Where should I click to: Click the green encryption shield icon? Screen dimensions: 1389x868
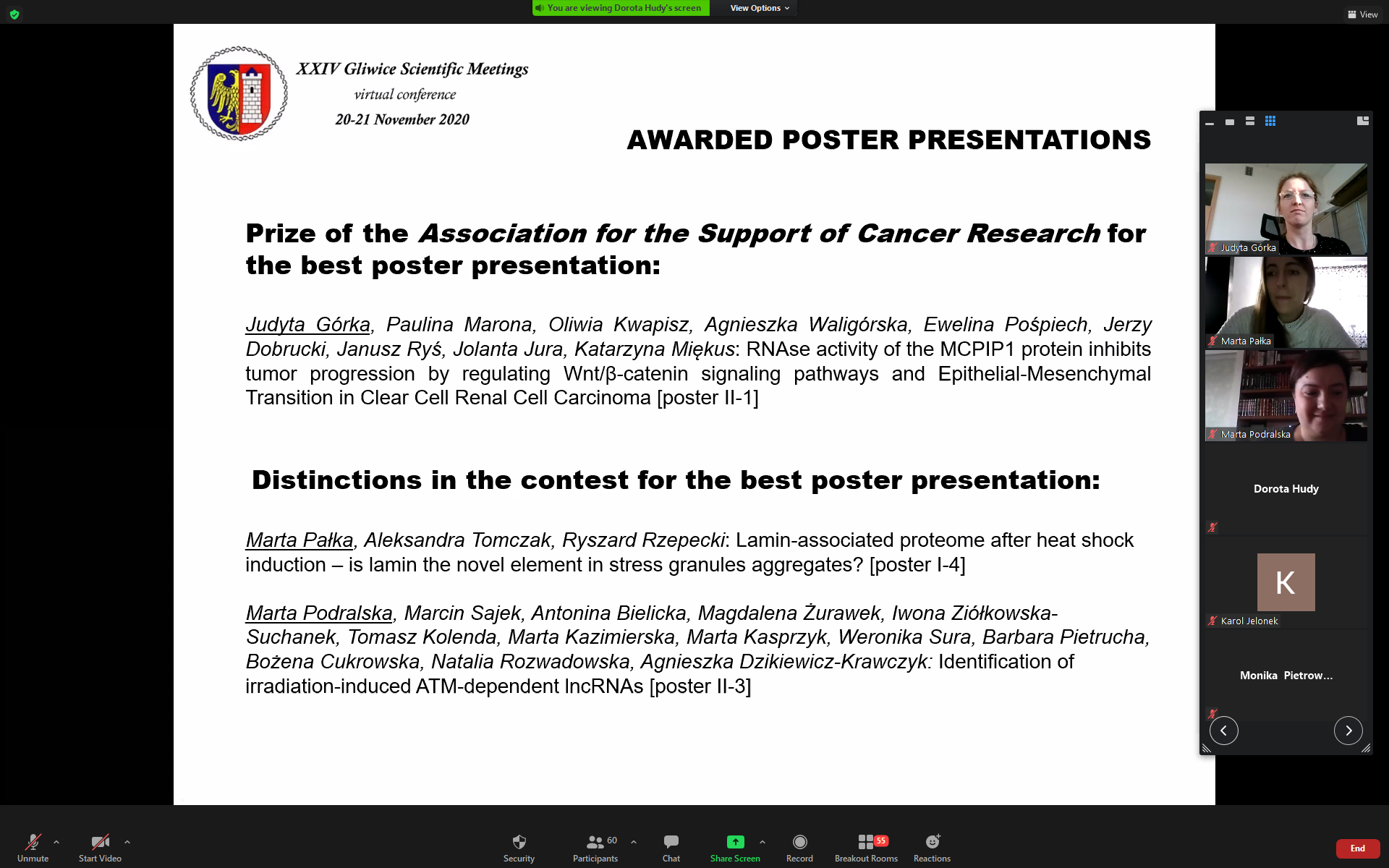click(14, 14)
